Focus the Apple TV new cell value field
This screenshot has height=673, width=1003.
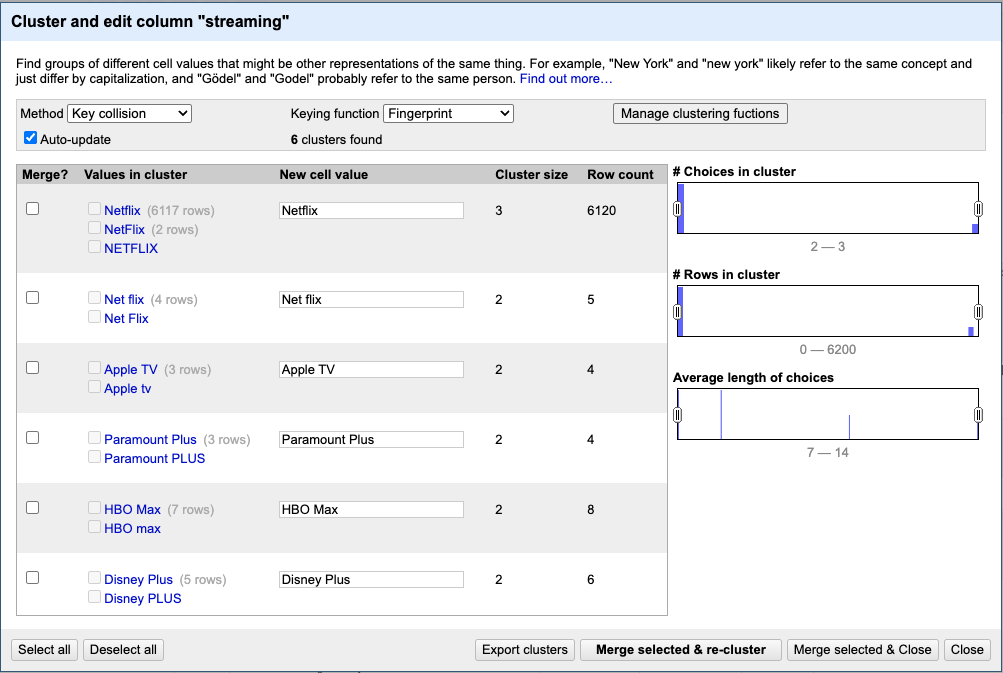(x=371, y=369)
